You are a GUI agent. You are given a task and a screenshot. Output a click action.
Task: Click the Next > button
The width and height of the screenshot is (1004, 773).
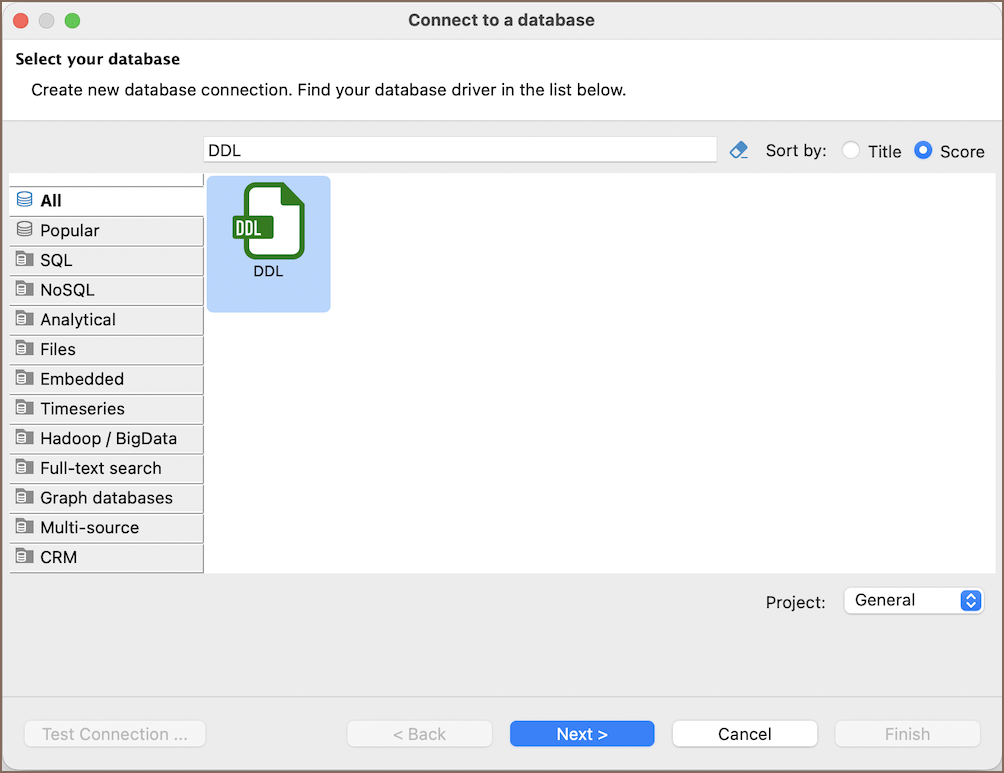[582, 734]
